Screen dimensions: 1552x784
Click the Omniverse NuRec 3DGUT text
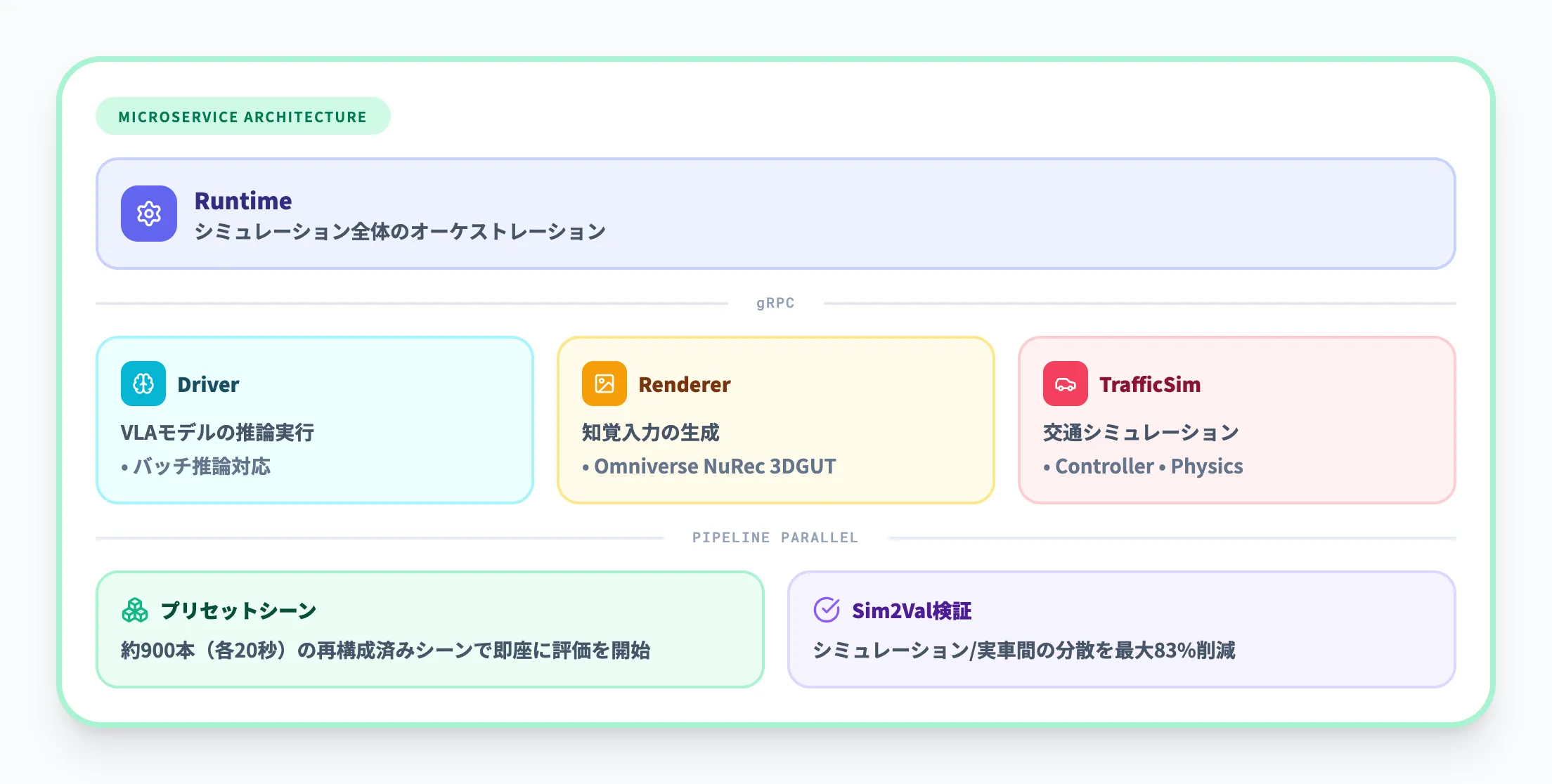(714, 466)
